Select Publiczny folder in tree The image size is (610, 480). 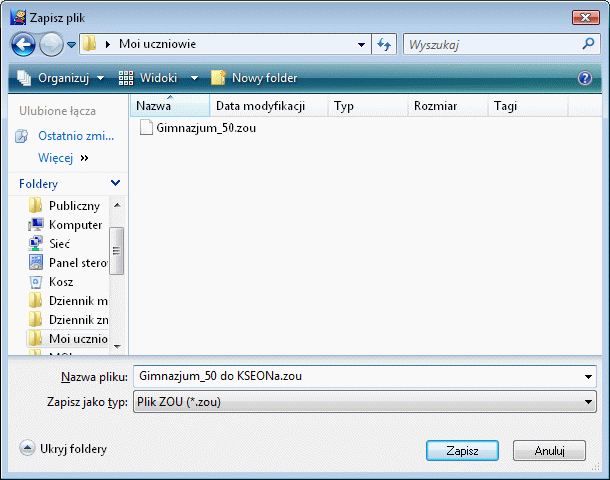[x=74, y=206]
